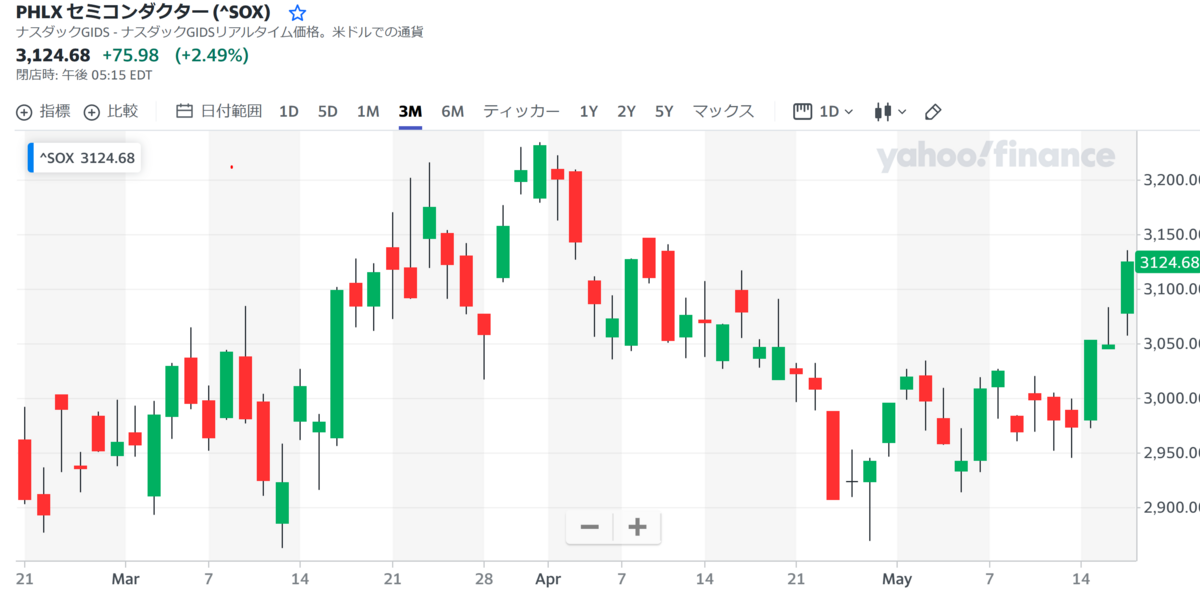Click the (+2.49%) percent change value
This screenshot has height=589, width=1200.
[211, 55]
